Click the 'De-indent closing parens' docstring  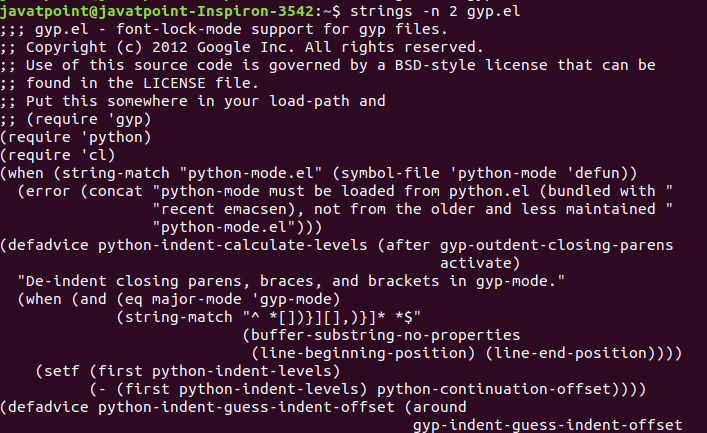coord(291,281)
